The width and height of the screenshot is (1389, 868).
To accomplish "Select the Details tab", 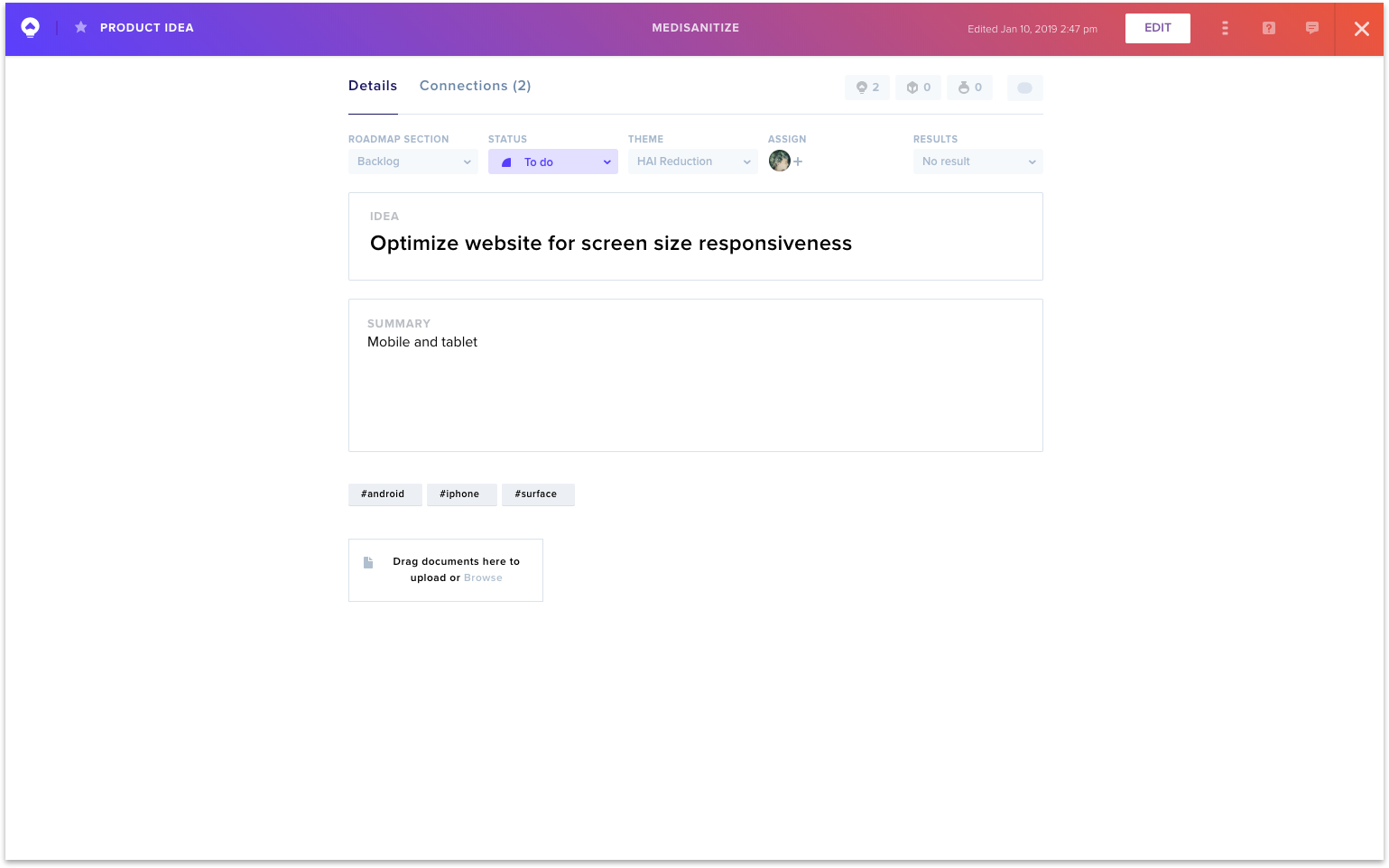I will (373, 86).
